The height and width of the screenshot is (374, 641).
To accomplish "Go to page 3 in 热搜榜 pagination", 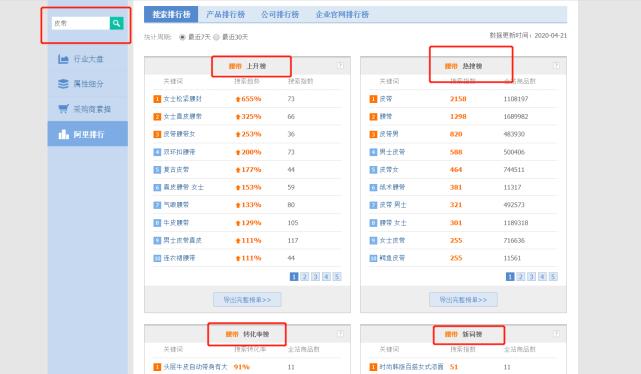I will point(532,277).
